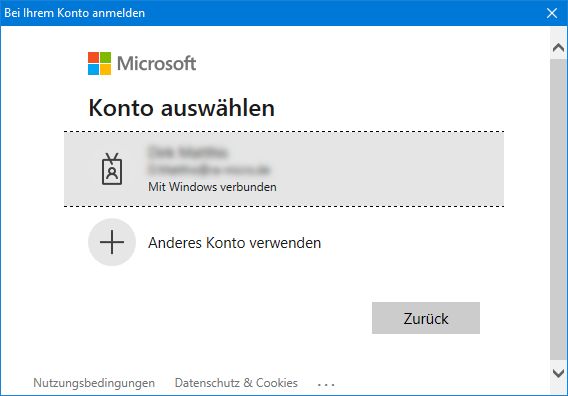Image resolution: width=568 pixels, height=396 pixels.
Task: Click the 'Mit Windows verbunden' label
Action: point(212,187)
